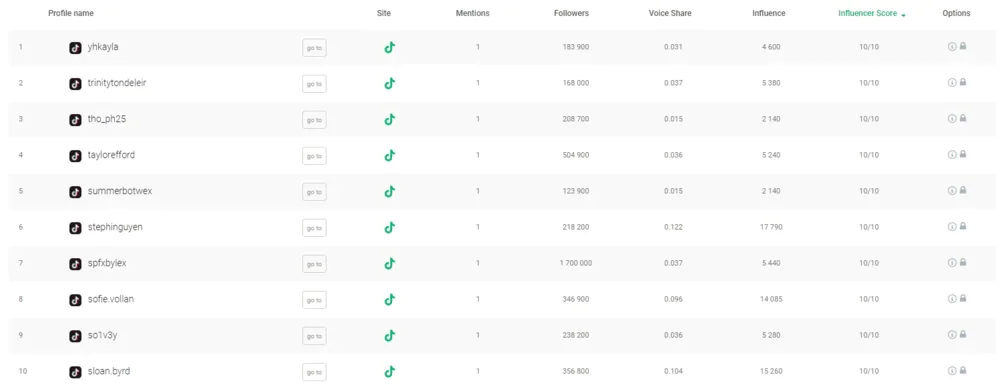Select profile name stephinguyen
Screen dimensions: 1000x385
tap(115, 227)
